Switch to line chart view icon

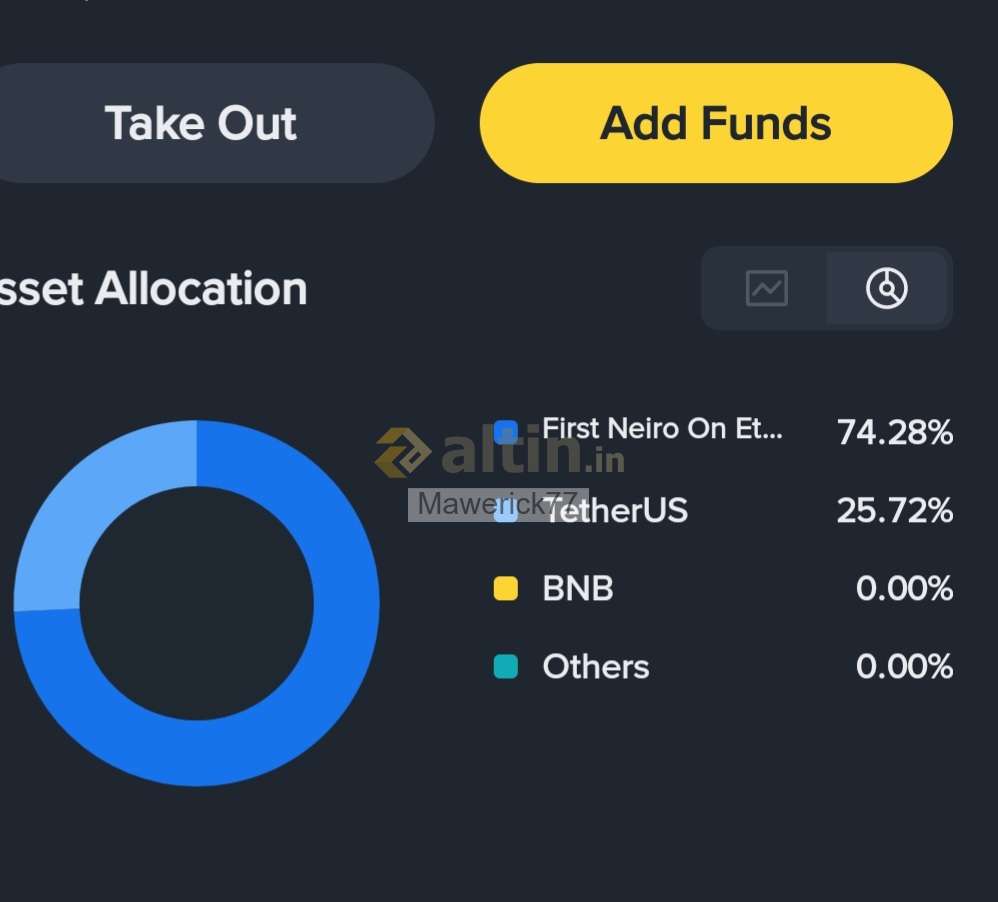point(766,288)
